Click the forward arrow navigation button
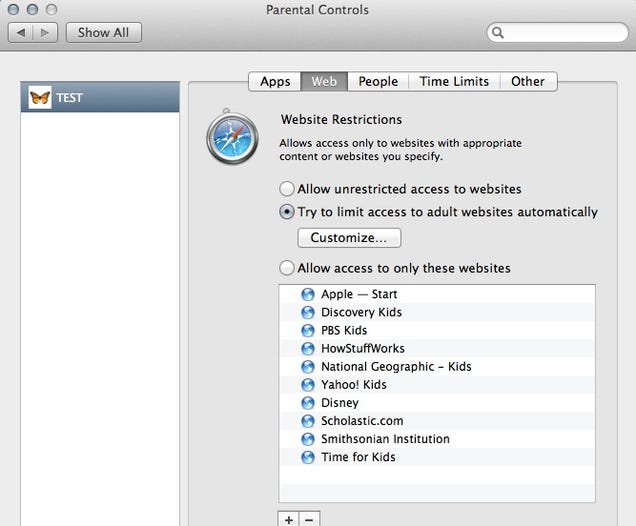Viewport: 636px width, 526px height. (x=45, y=32)
